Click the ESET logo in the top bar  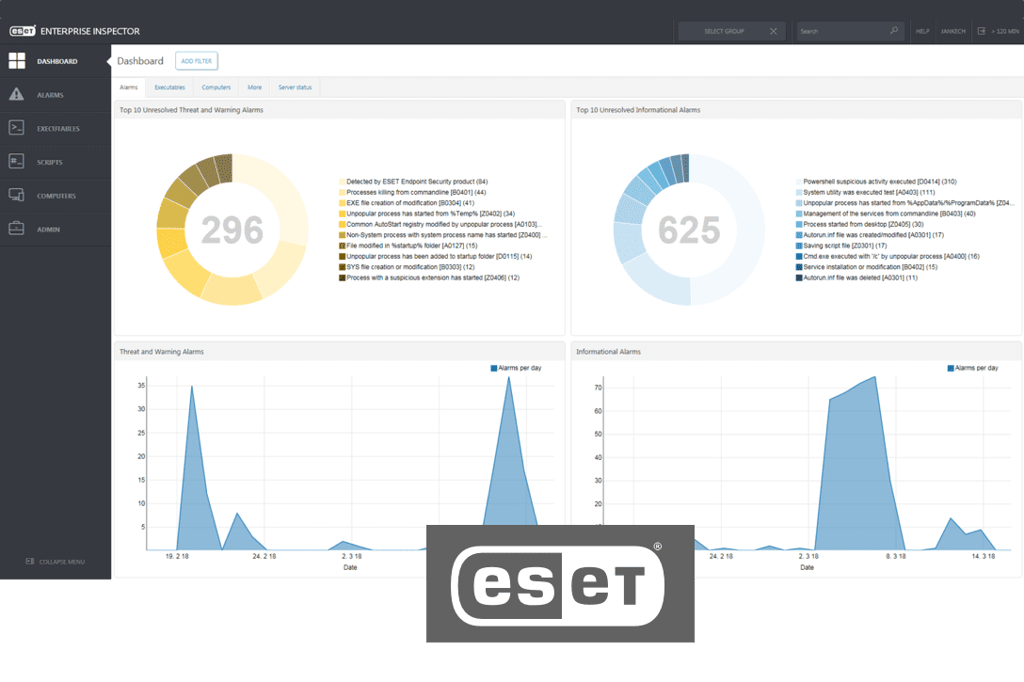tap(22, 31)
